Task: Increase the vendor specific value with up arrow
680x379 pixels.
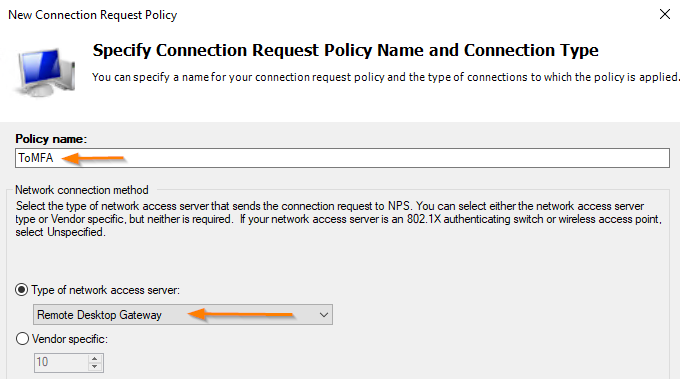Action: click(95, 359)
